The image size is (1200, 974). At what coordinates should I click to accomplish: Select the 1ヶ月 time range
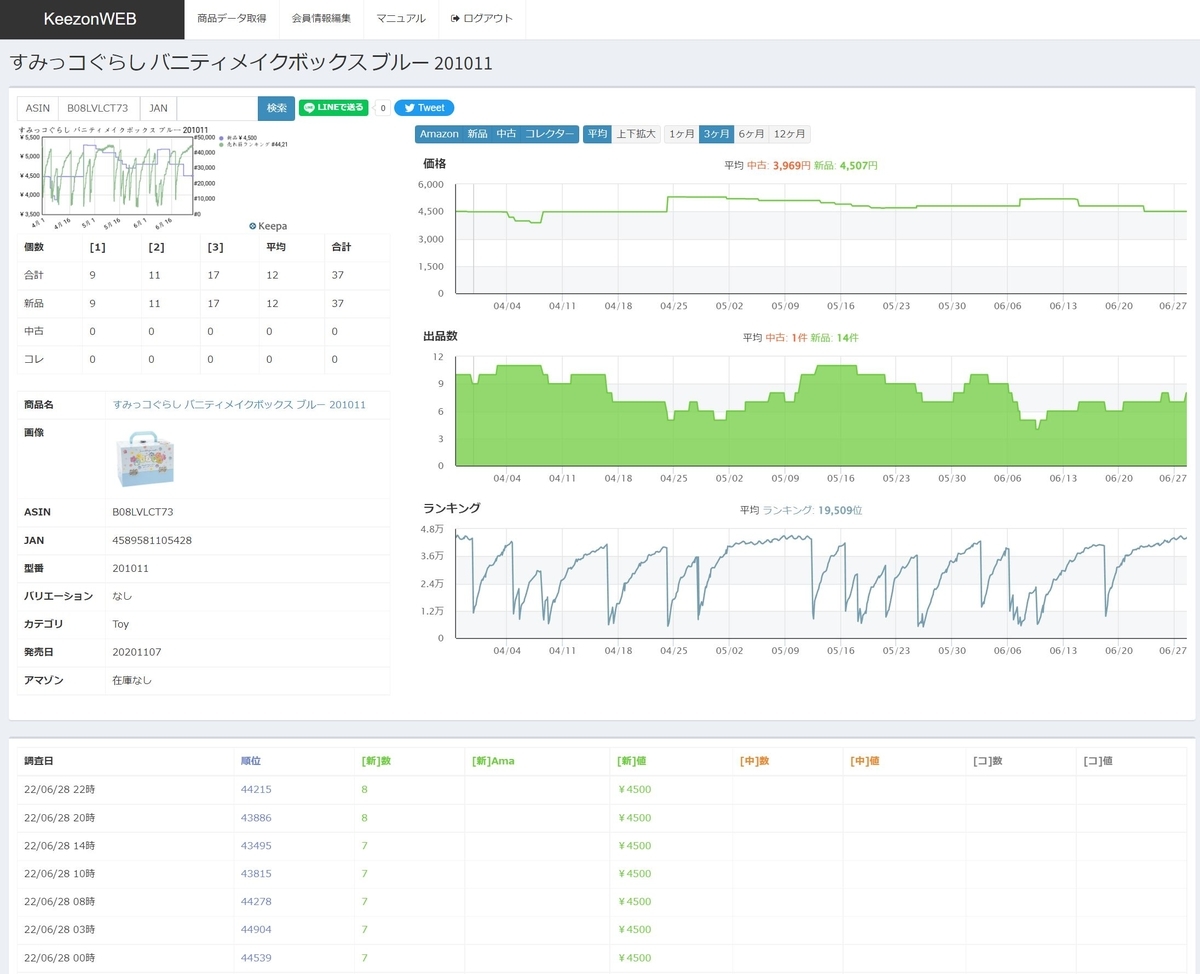(x=681, y=134)
